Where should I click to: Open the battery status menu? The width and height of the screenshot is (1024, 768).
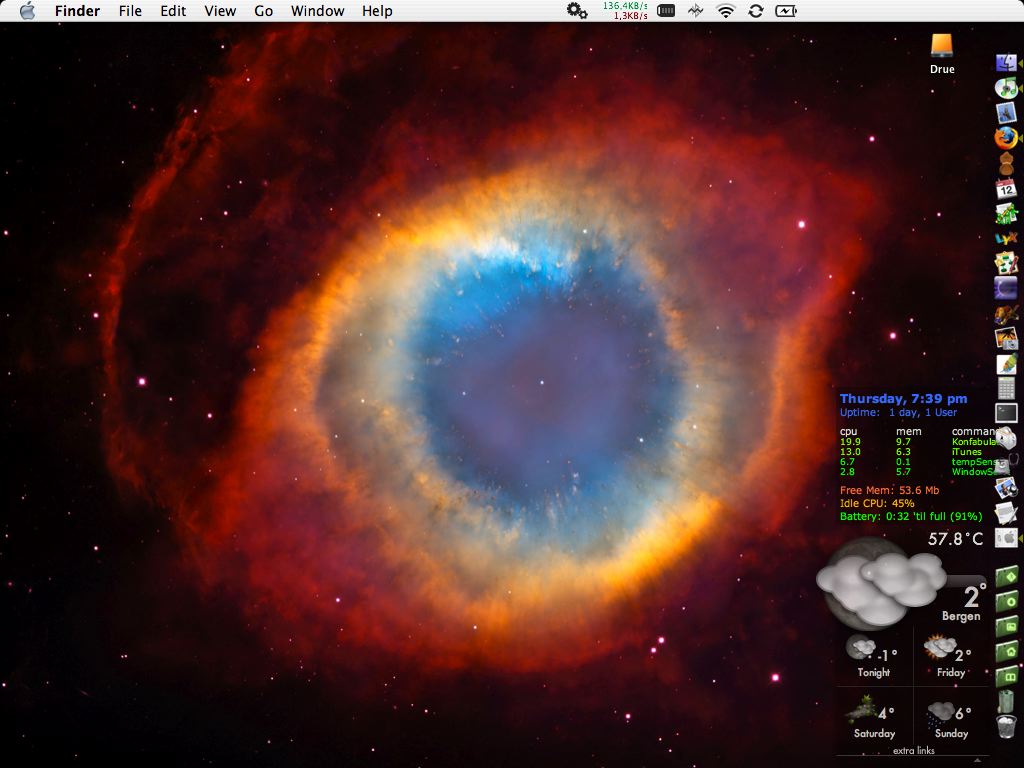(787, 11)
